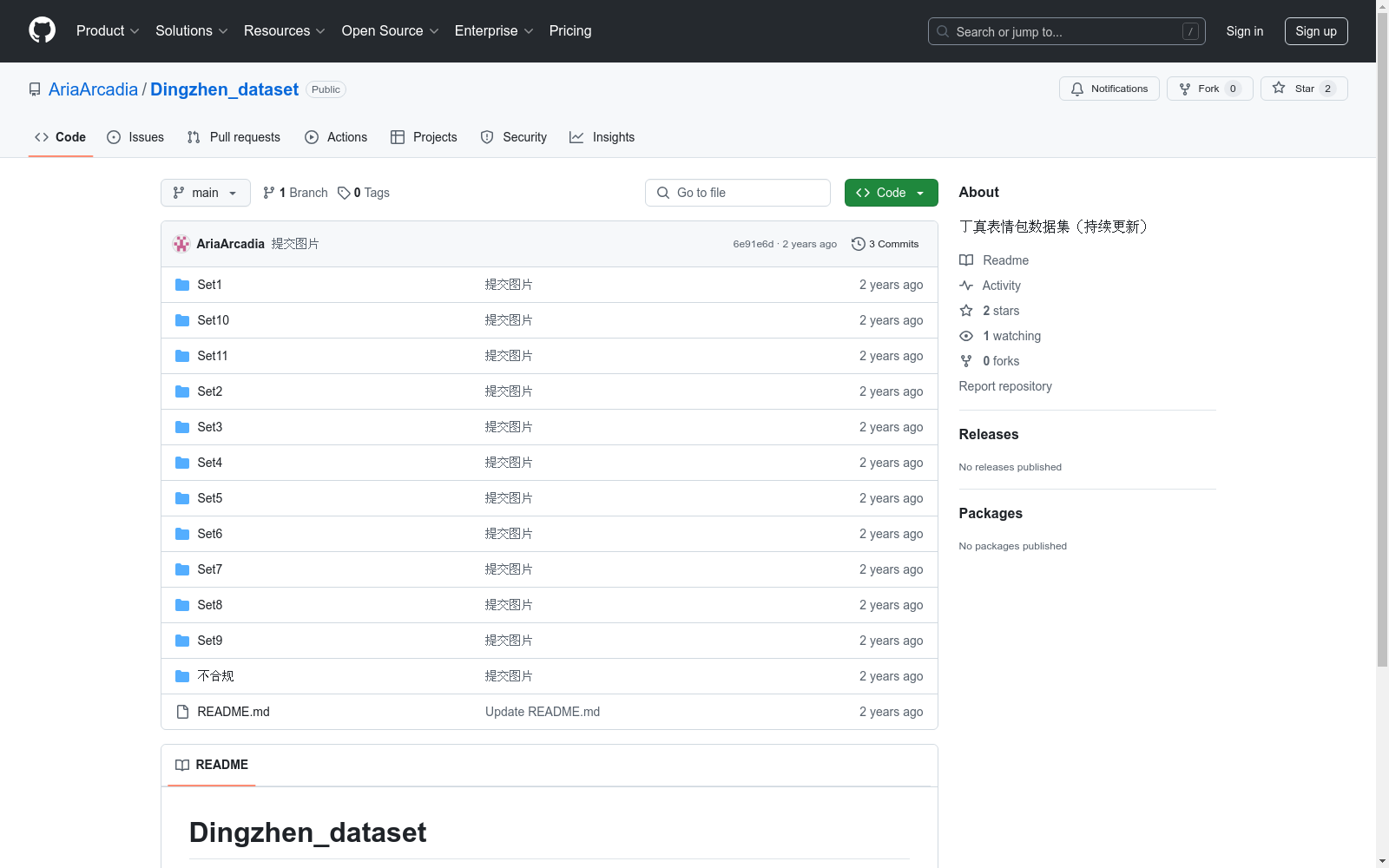Open the Dingzhen_dataset repository link
Image resolution: width=1389 pixels, height=868 pixels.
point(224,89)
